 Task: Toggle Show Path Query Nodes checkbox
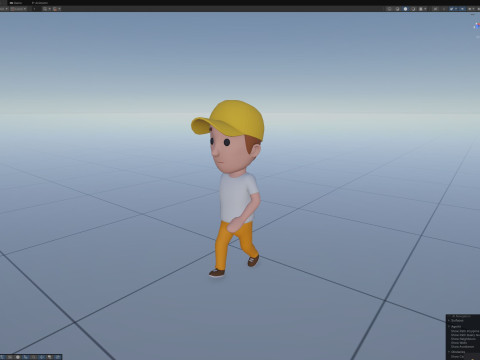coord(465,335)
